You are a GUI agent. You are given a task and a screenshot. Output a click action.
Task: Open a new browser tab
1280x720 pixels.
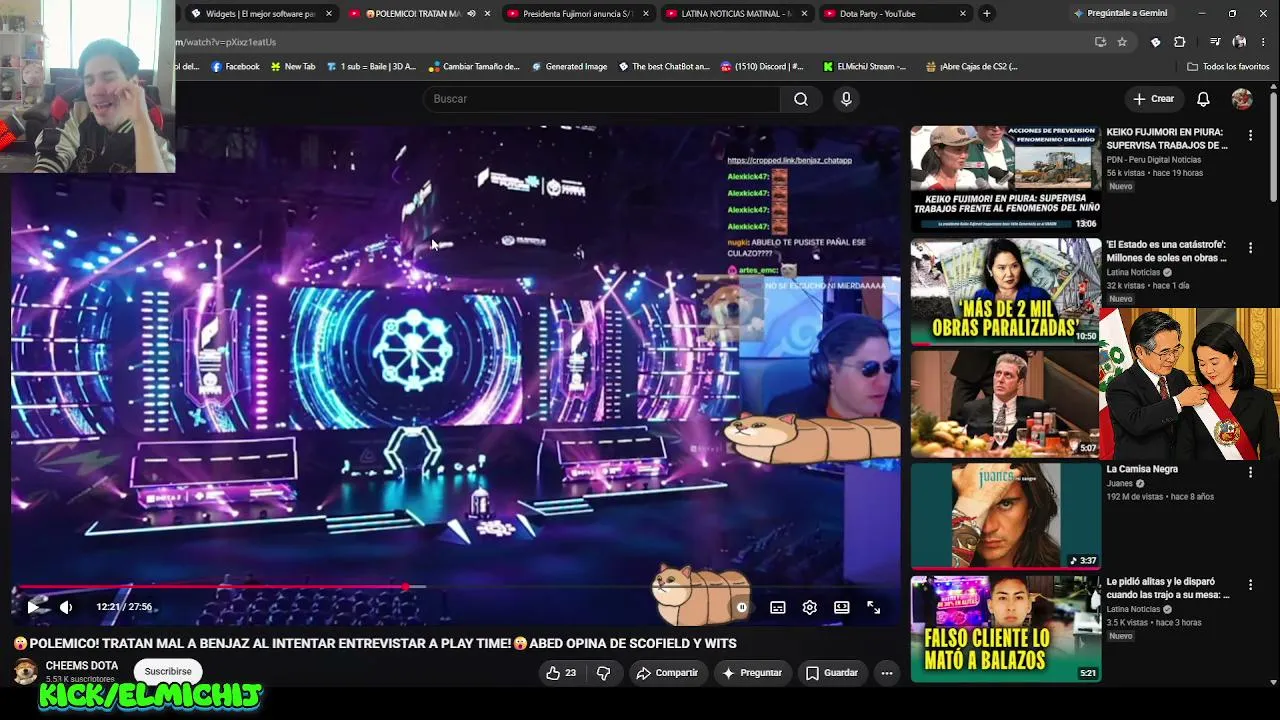pos(987,14)
